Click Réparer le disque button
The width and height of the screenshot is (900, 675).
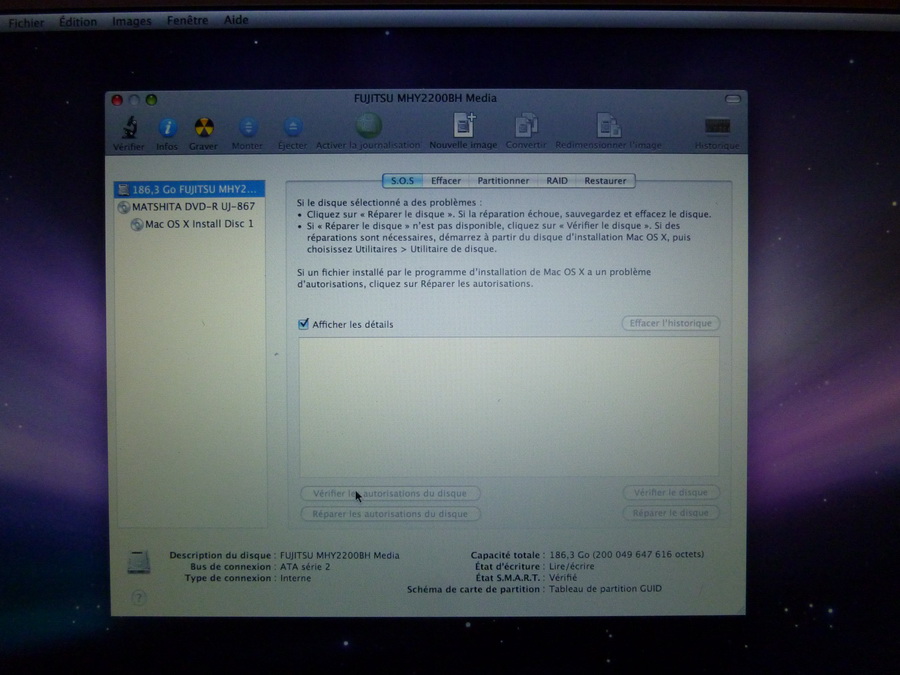tap(670, 513)
